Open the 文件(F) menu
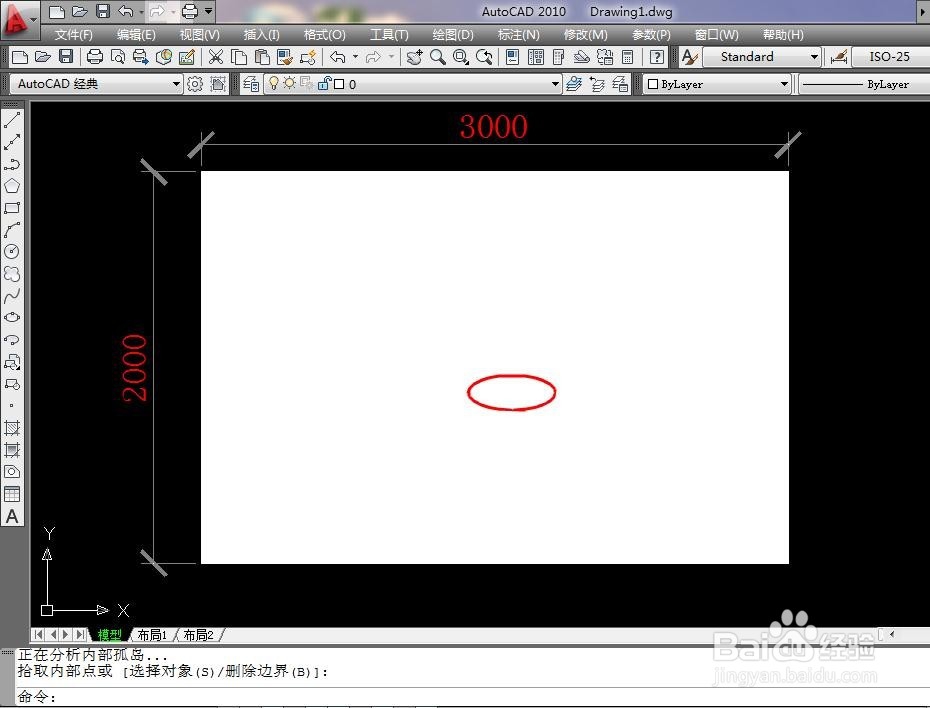Image resolution: width=930 pixels, height=708 pixels. [x=74, y=35]
